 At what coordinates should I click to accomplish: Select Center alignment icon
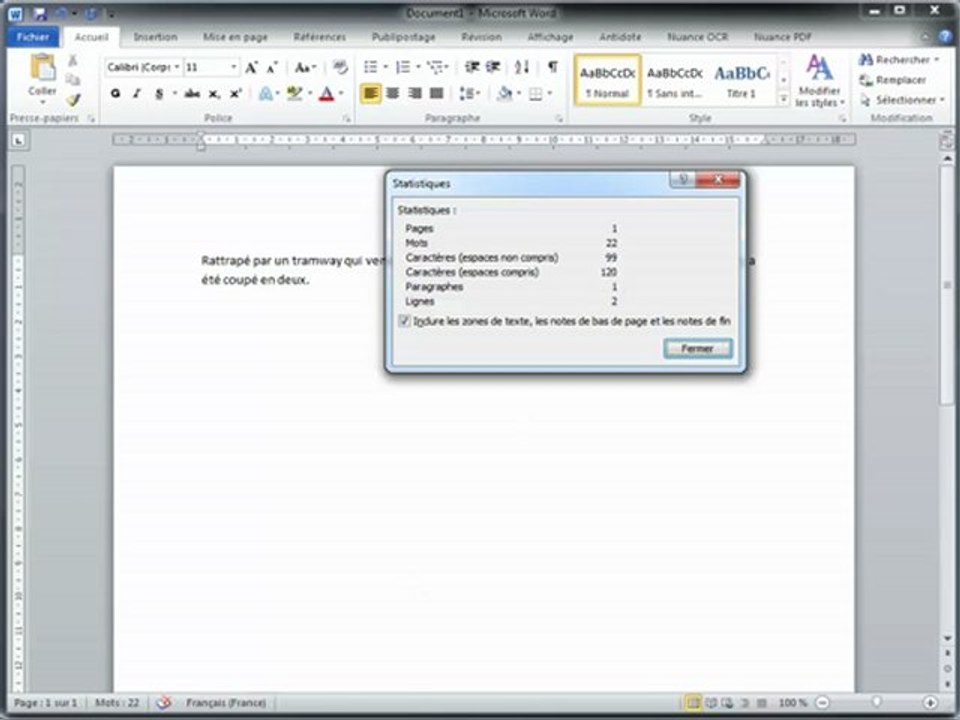pos(393,94)
